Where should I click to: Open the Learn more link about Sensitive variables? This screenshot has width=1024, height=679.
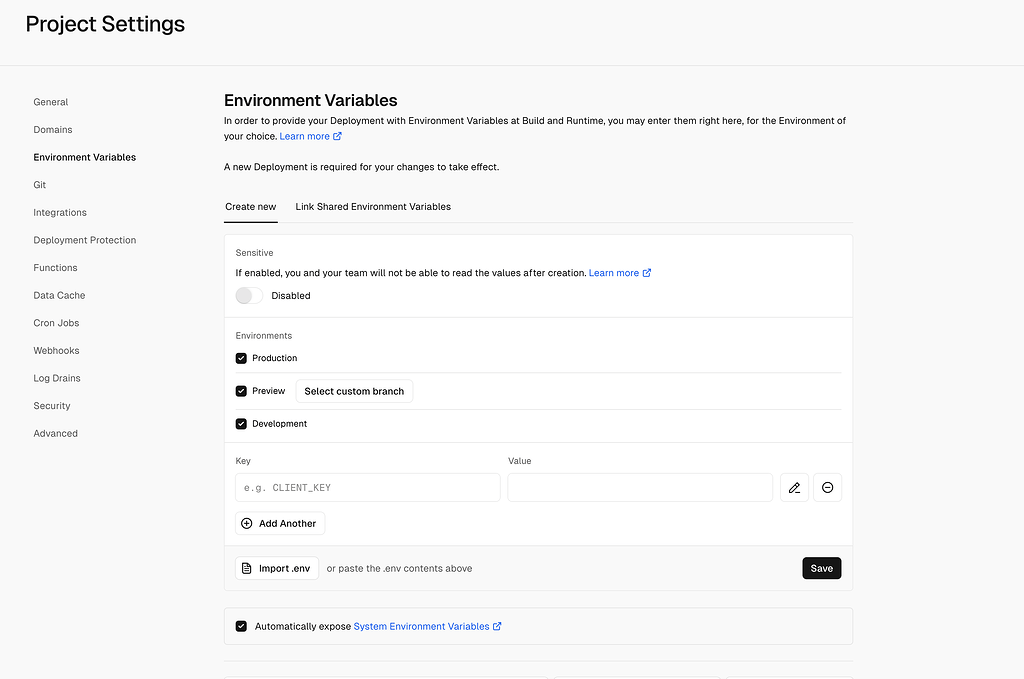click(613, 272)
